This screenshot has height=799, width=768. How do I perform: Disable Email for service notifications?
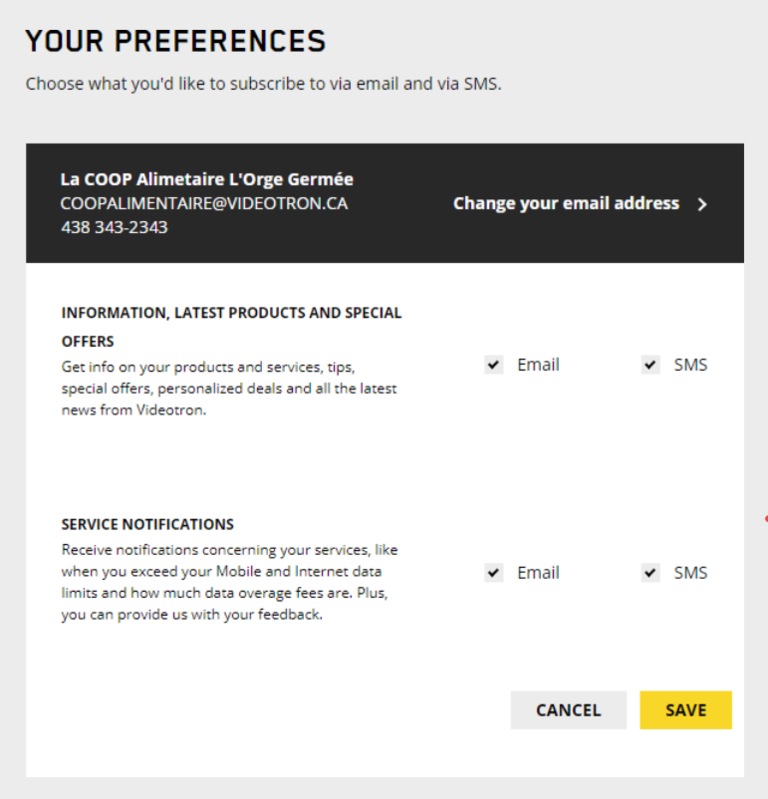click(x=493, y=573)
